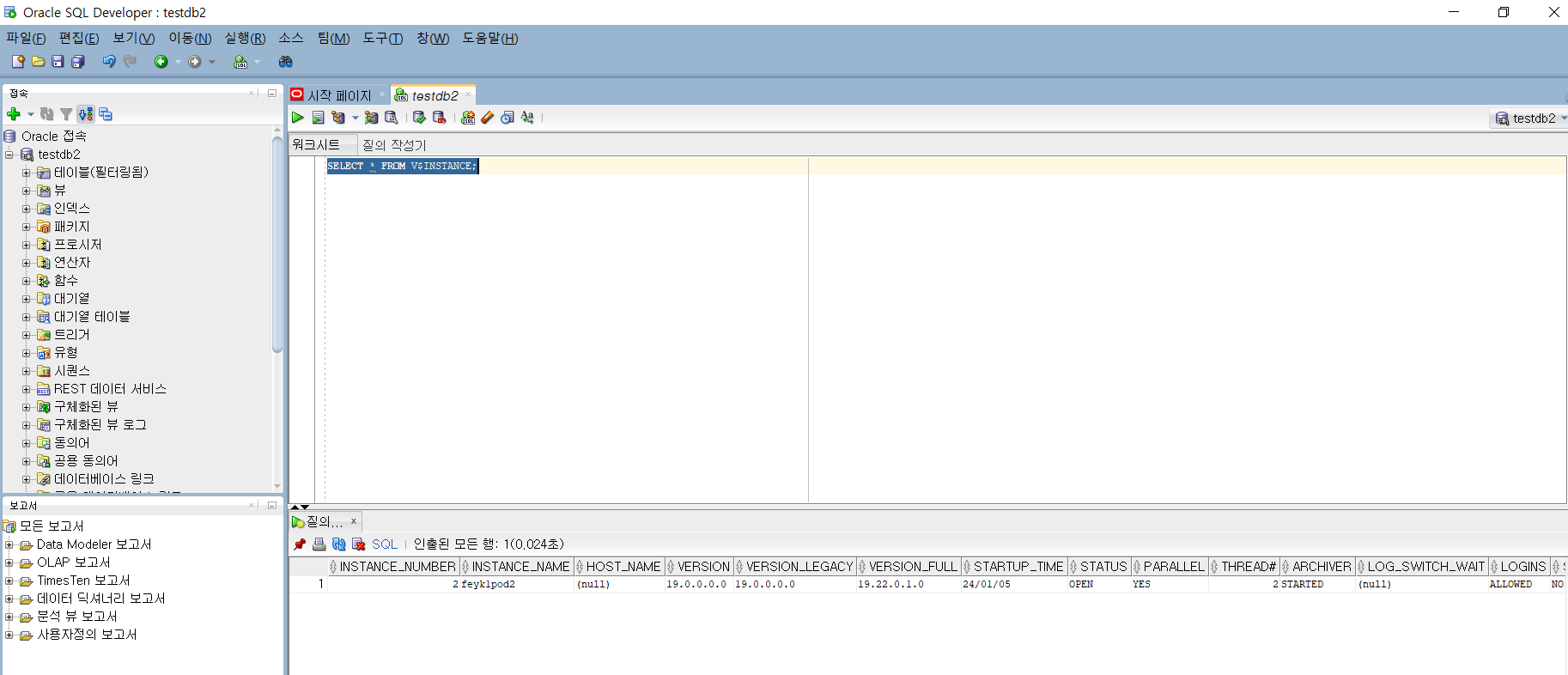1568x675 pixels.
Task: Save with the single floppy disk icon
Action: [x=58, y=62]
